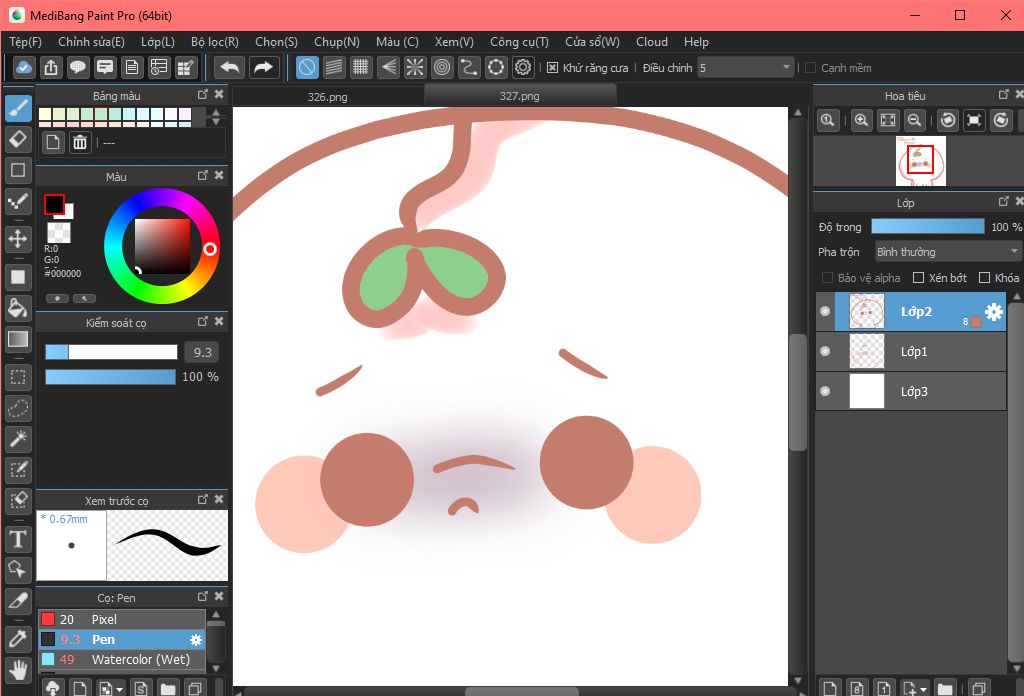Select the Lớp3 layer
This screenshot has height=696, width=1024.
click(911, 391)
